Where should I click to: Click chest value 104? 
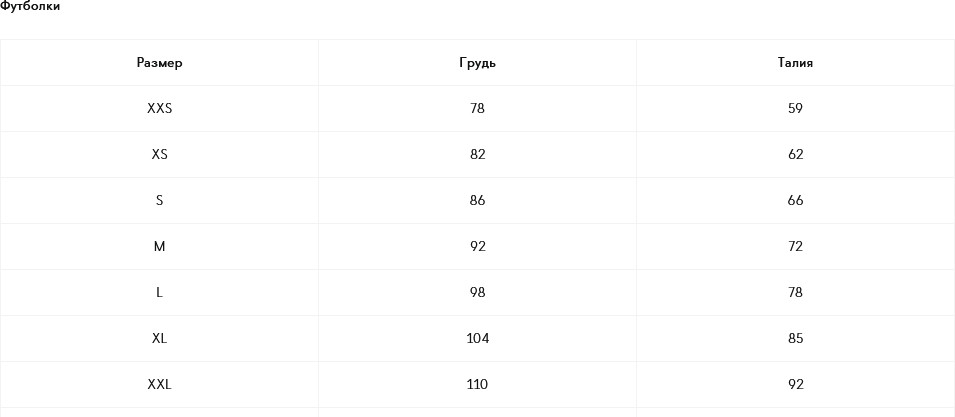pos(477,339)
